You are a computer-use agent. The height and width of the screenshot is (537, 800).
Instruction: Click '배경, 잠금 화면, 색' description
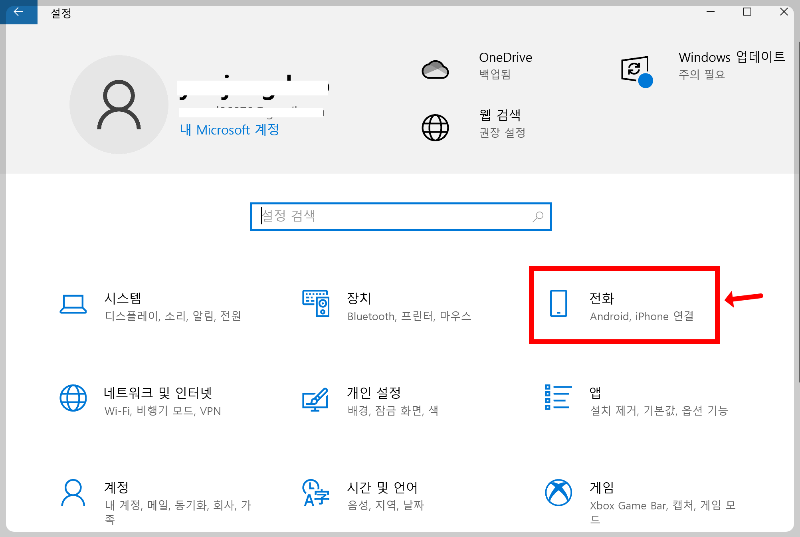tap(393, 411)
